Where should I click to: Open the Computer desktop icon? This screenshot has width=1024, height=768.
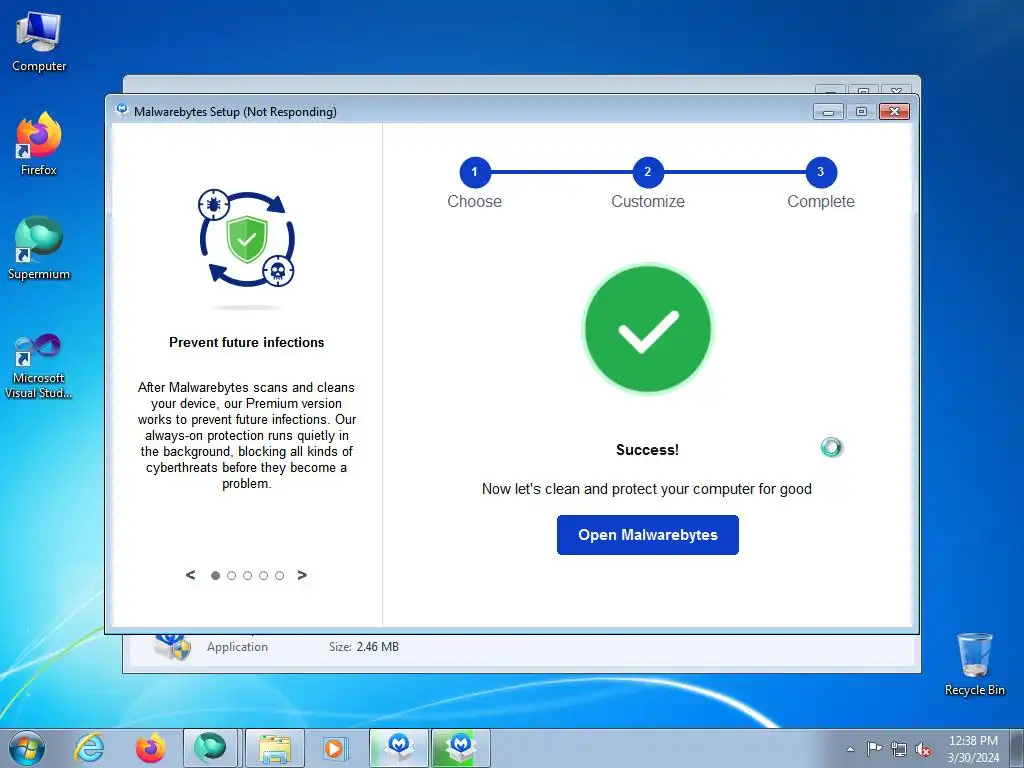pyautogui.click(x=39, y=42)
